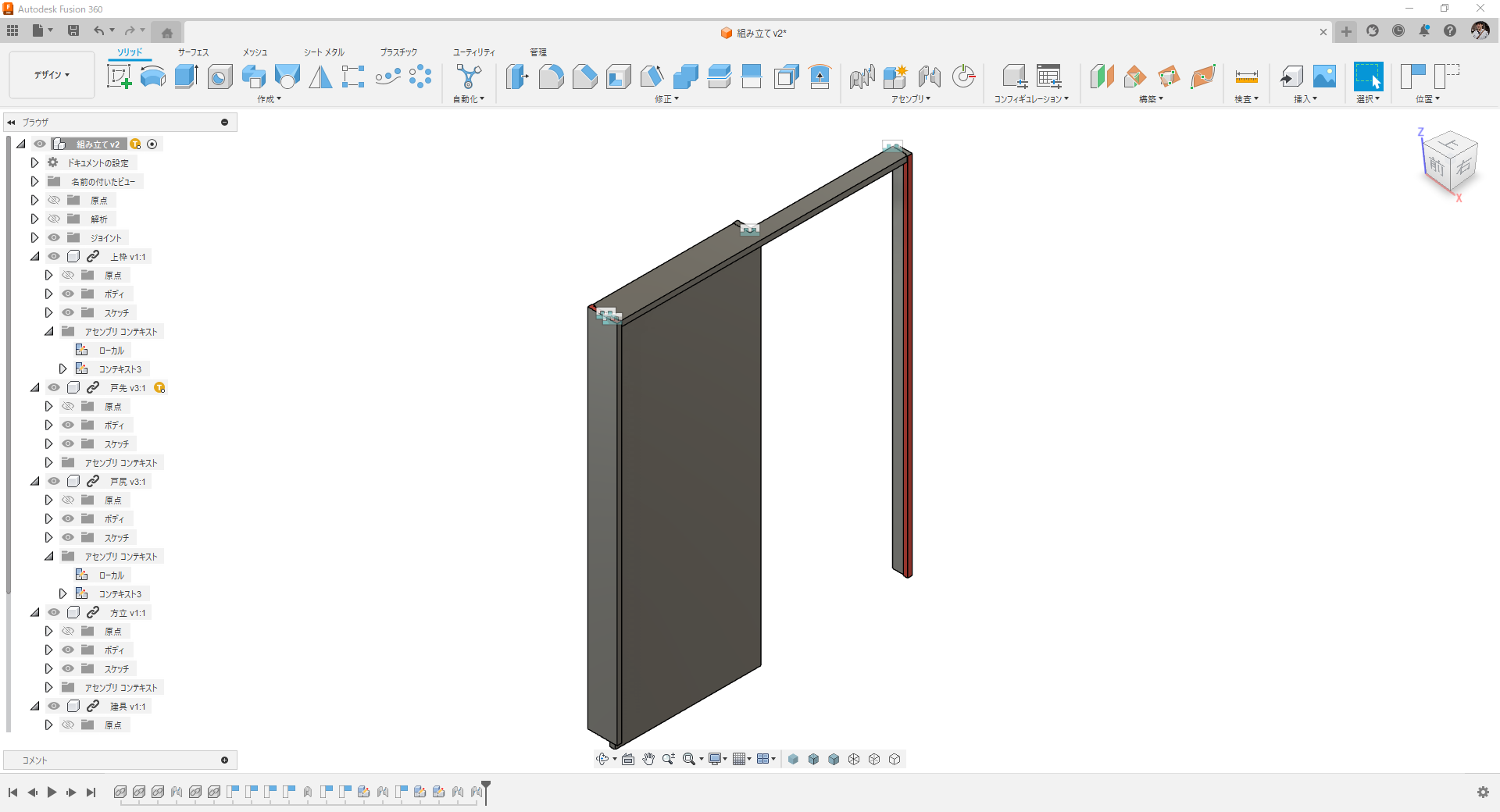The height and width of the screenshot is (812, 1500).
Task: Expand the ドキュメントの設定 node
Action: [x=34, y=162]
